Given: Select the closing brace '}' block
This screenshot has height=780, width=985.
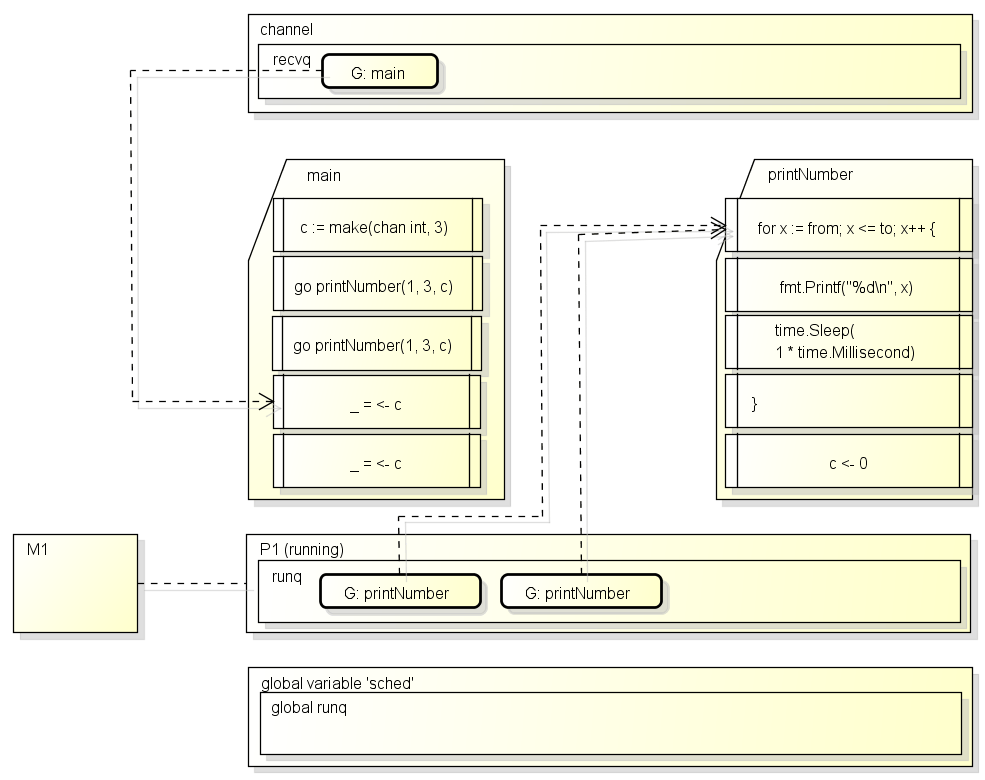Looking at the screenshot, I should click(x=849, y=401).
